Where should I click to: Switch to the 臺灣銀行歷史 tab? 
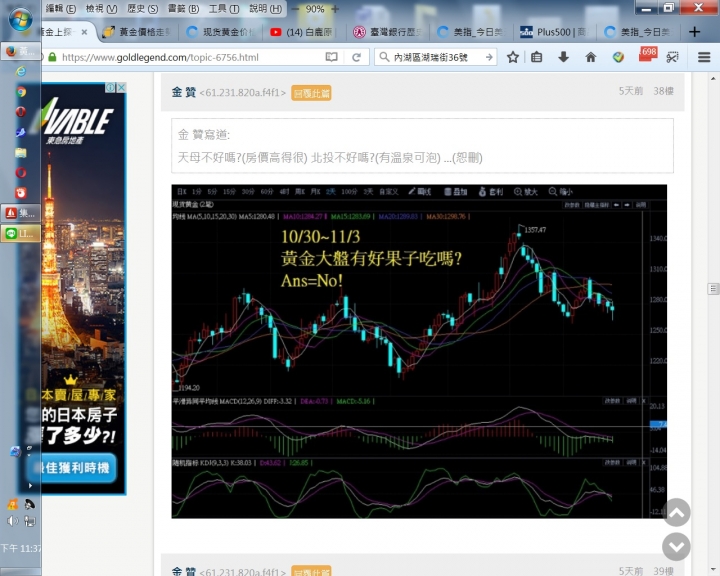click(x=387, y=32)
